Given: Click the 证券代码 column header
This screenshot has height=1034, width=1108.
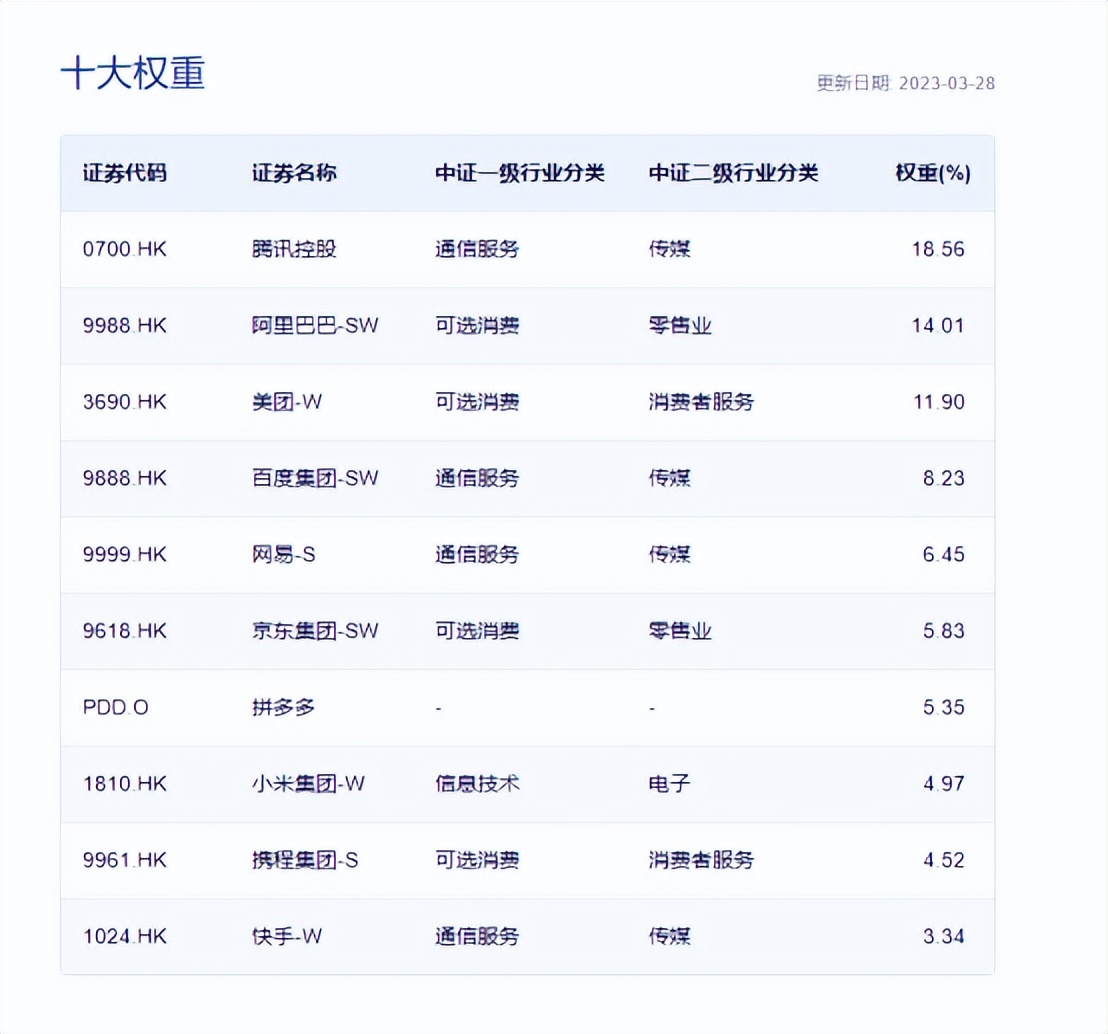Looking at the screenshot, I should point(124,173).
